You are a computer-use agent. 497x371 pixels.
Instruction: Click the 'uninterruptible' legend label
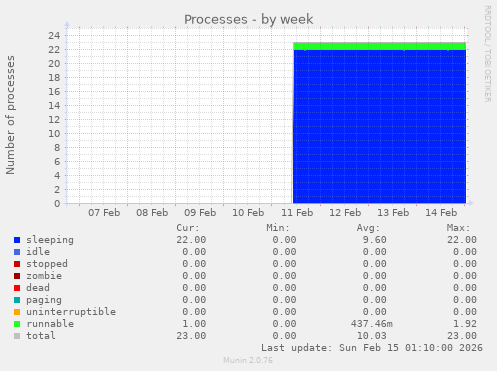(x=71, y=312)
